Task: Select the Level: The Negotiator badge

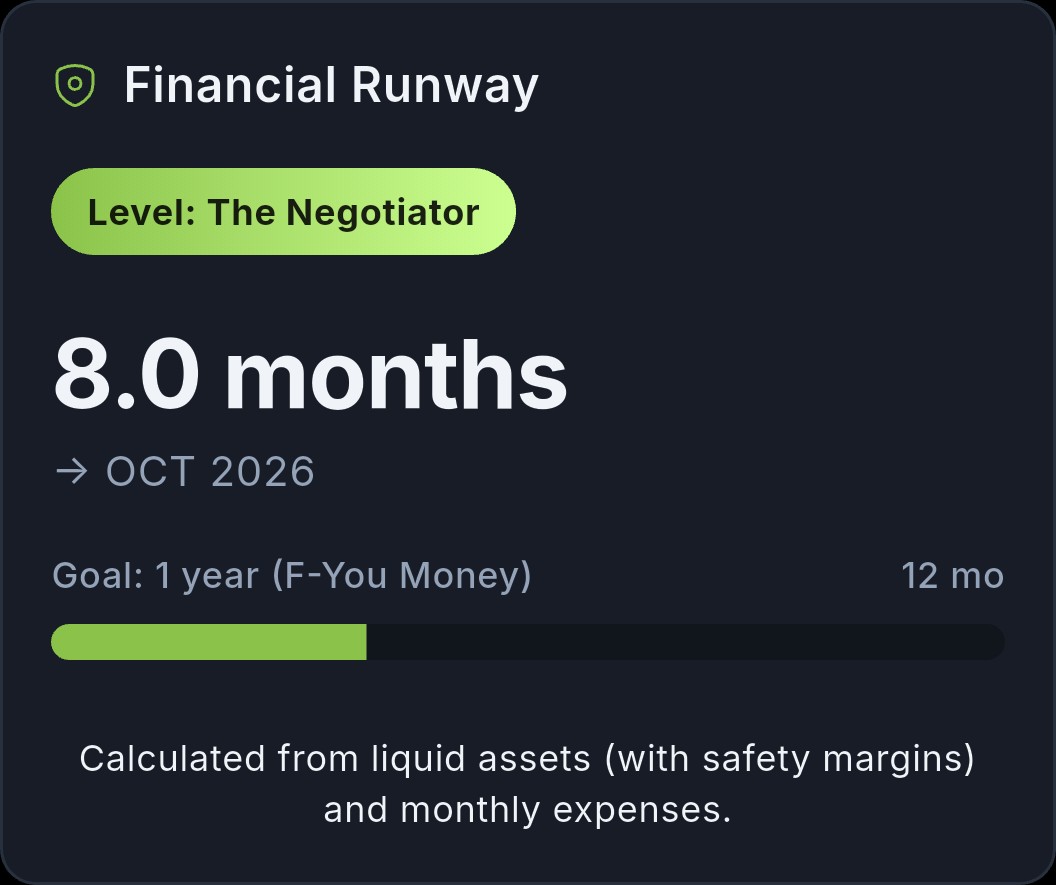Action: coord(283,211)
